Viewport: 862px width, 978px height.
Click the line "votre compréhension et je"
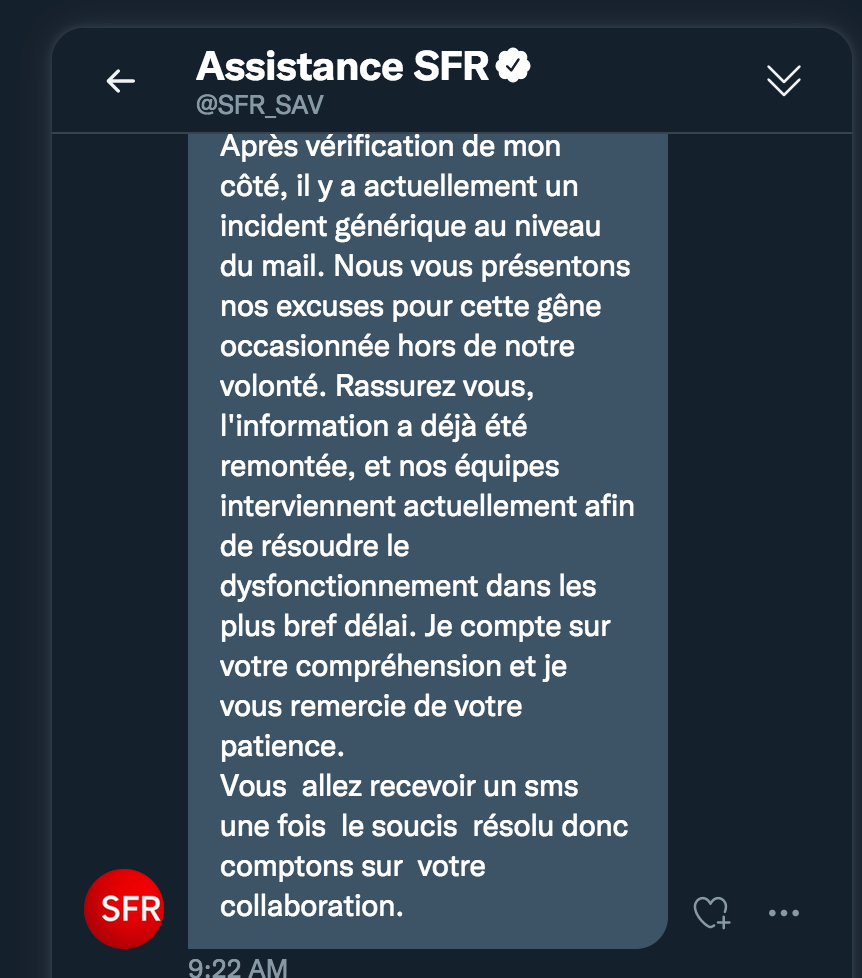[x=393, y=666]
